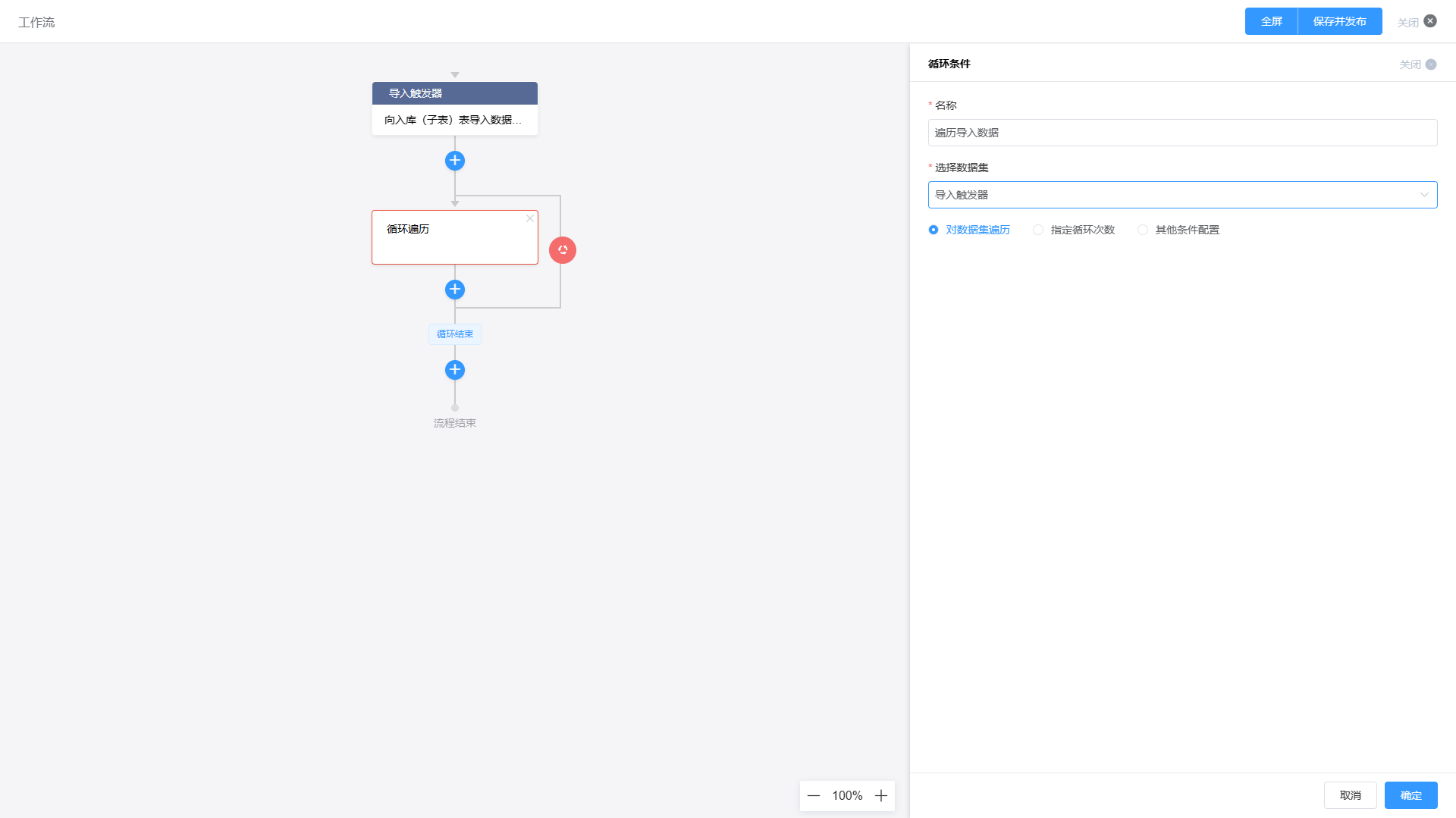Click the 全屏 fullscreen button
The height and width of the screenshot is (818, 1456).
[x=1272, y=21]
